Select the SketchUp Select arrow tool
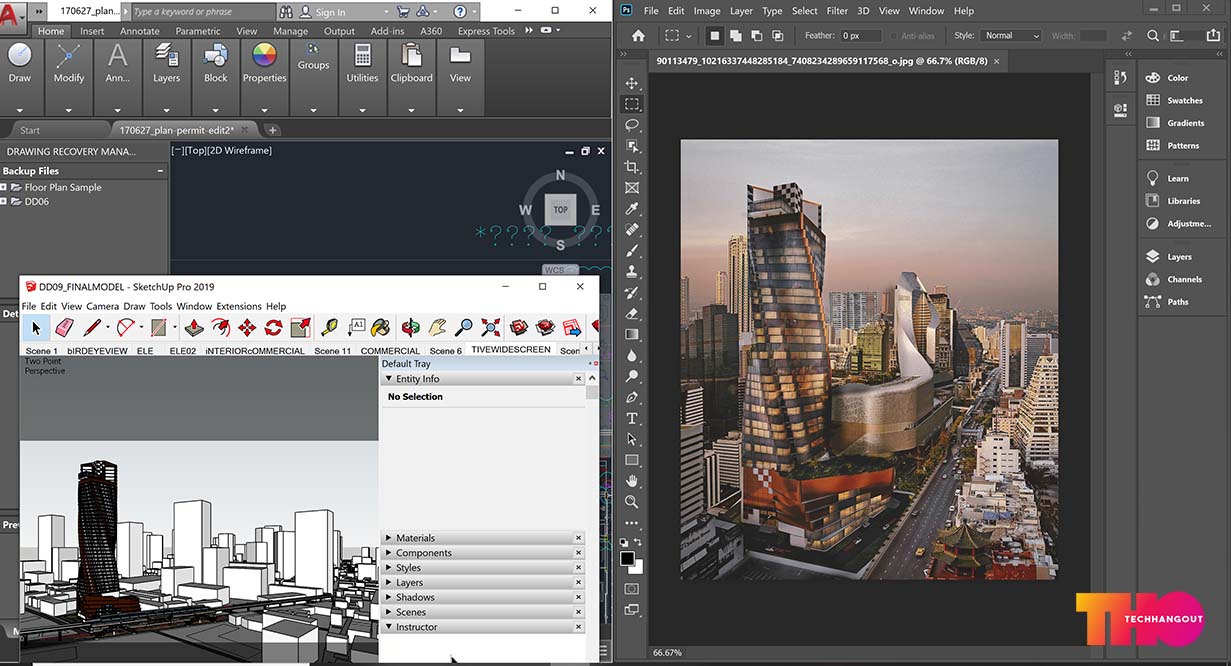Screen dimensions: 1231x666 36,327
